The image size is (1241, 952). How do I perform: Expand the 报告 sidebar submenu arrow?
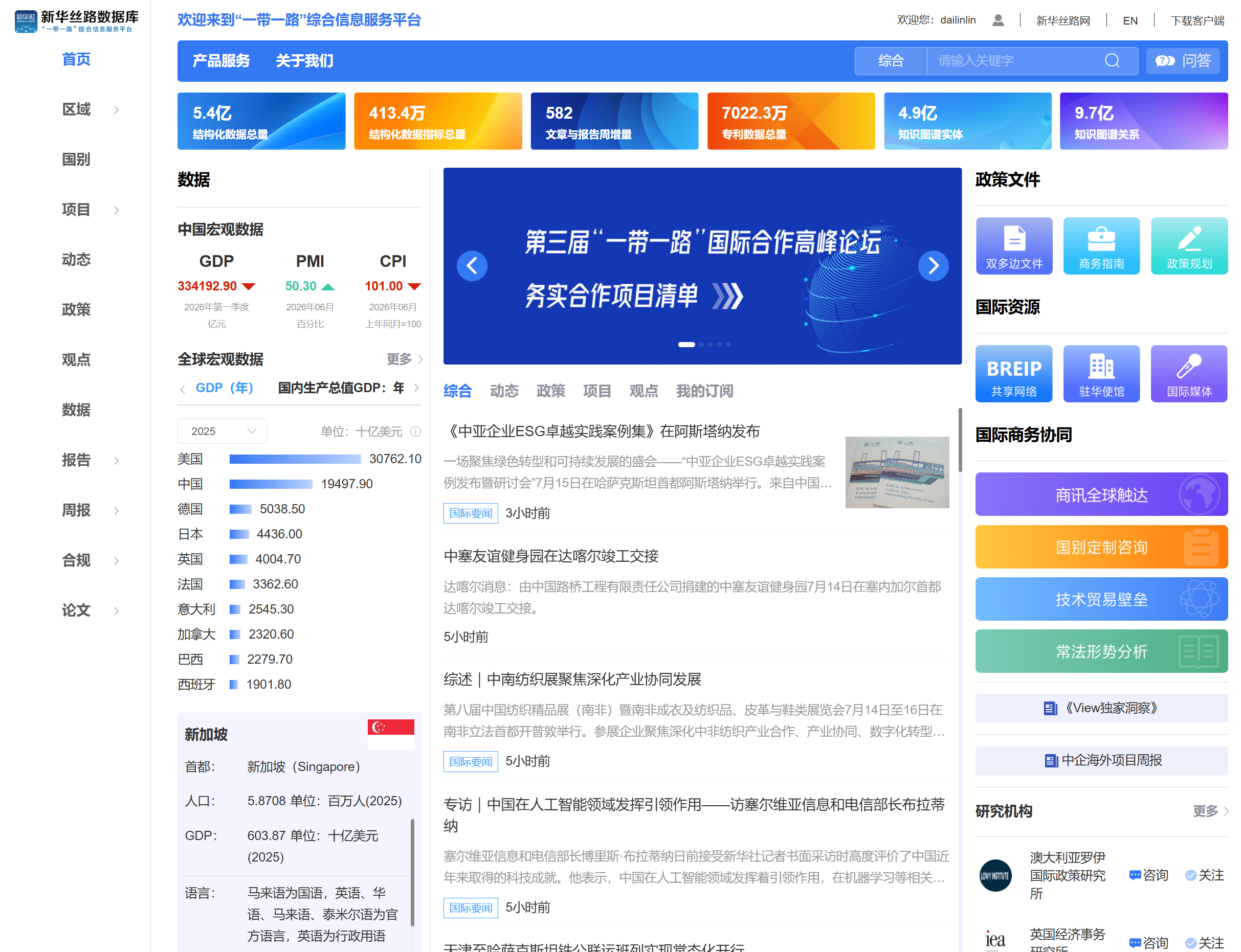[x=116, y=461]
